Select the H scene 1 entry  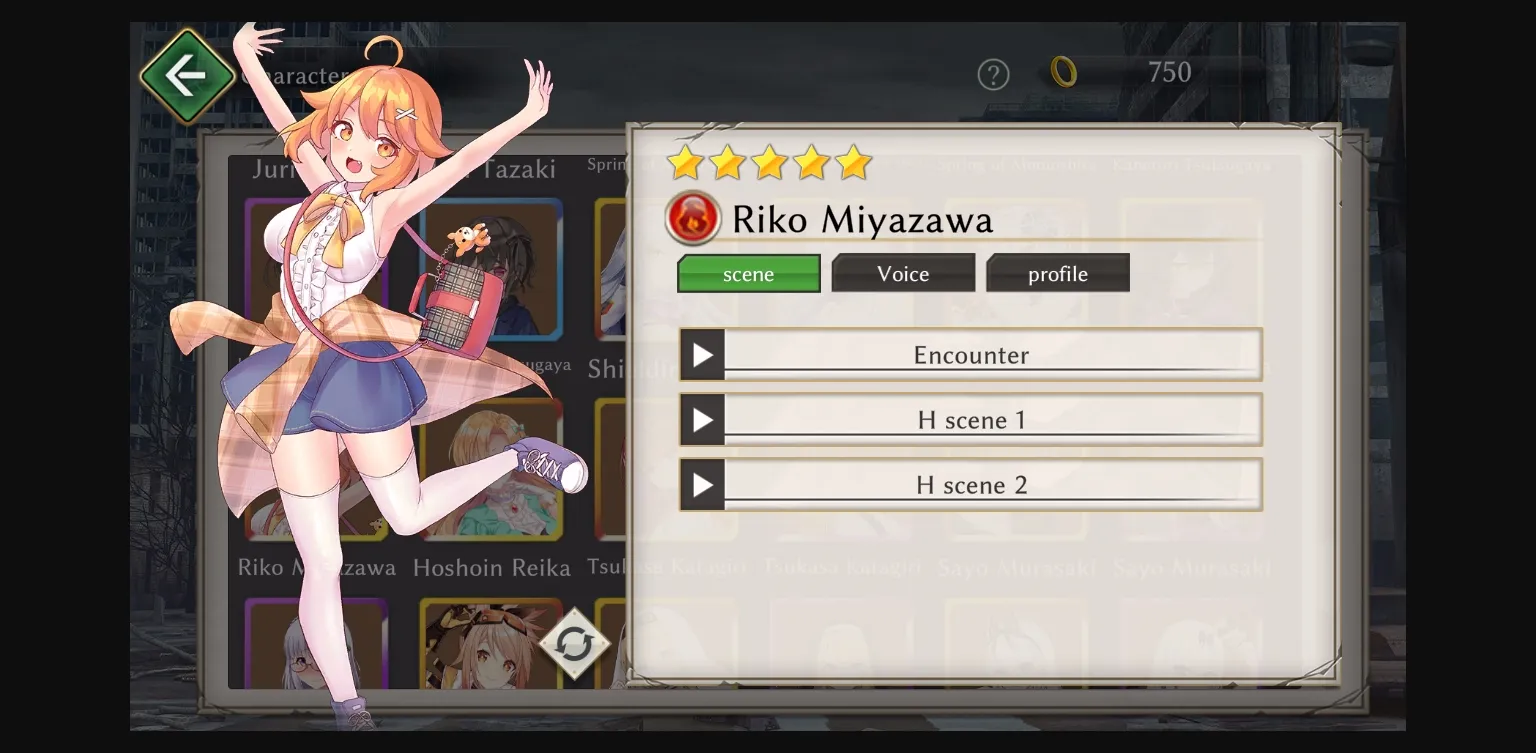point(971,420)
